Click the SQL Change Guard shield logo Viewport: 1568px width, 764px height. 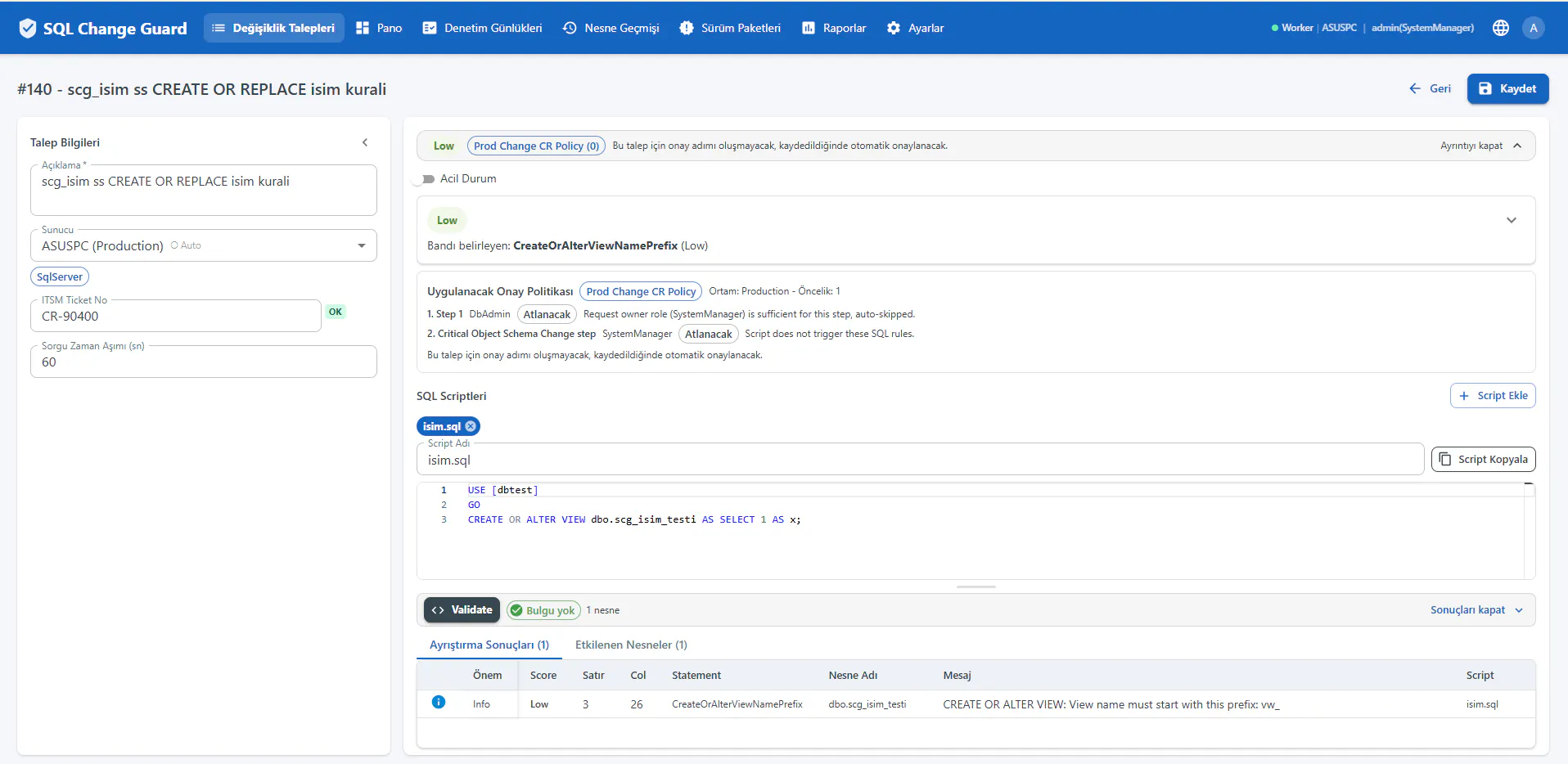[x=28, y=28]
